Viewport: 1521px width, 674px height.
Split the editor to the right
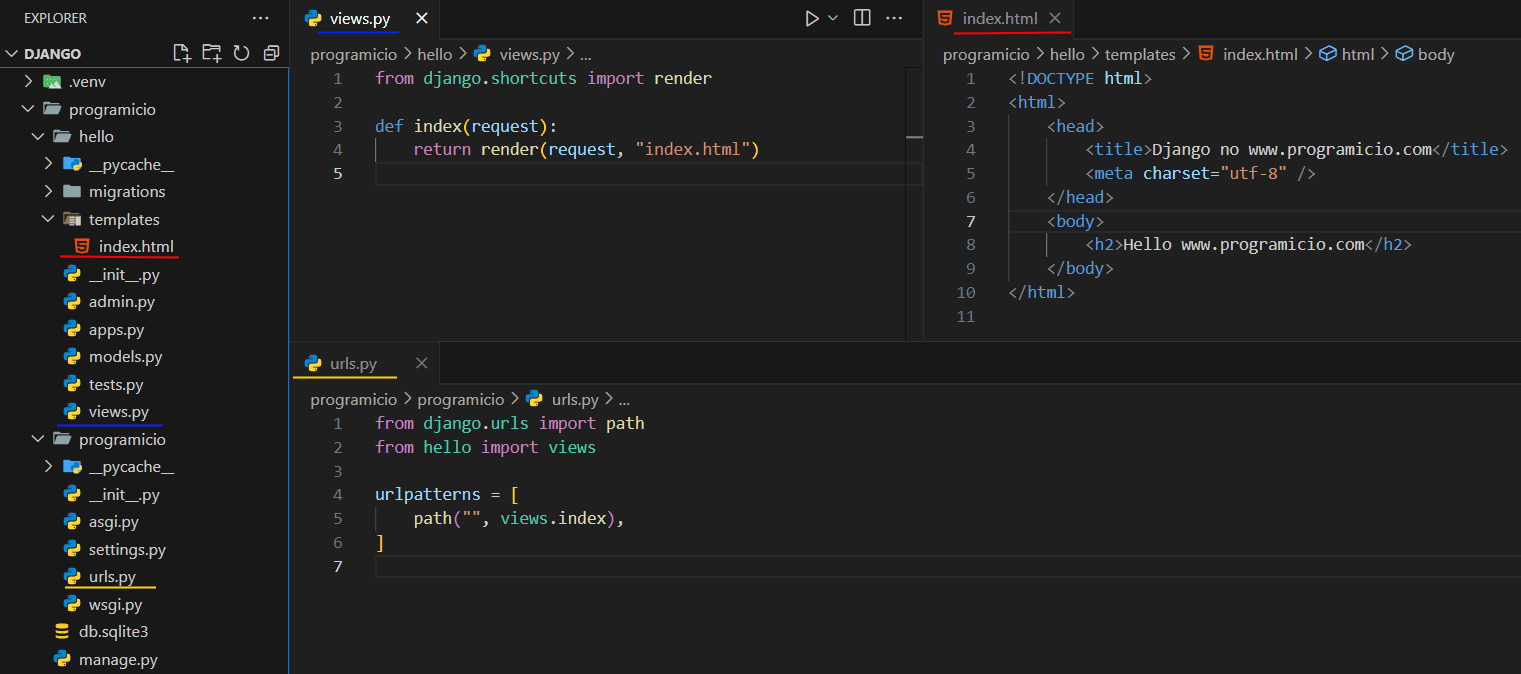point(862,18)
